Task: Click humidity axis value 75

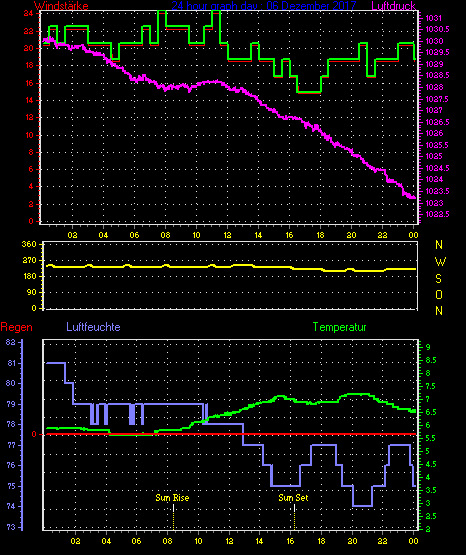Action: click(11, 486)
